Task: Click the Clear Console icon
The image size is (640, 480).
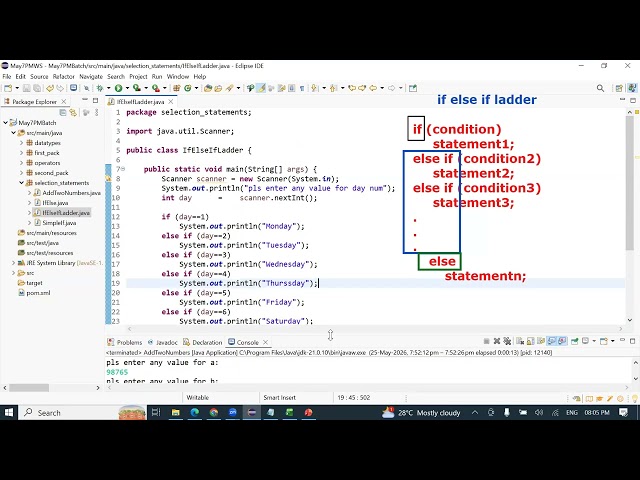Action: [x=520, y=341]
